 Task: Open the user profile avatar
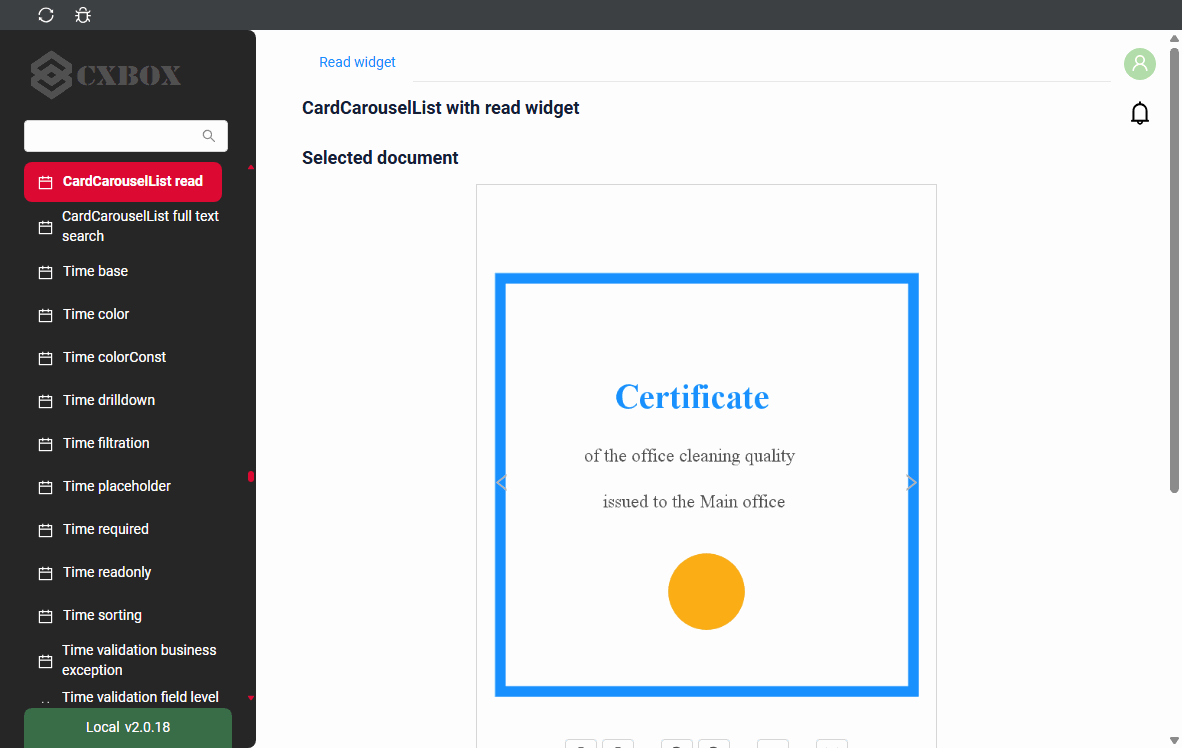click(1140, 64)
